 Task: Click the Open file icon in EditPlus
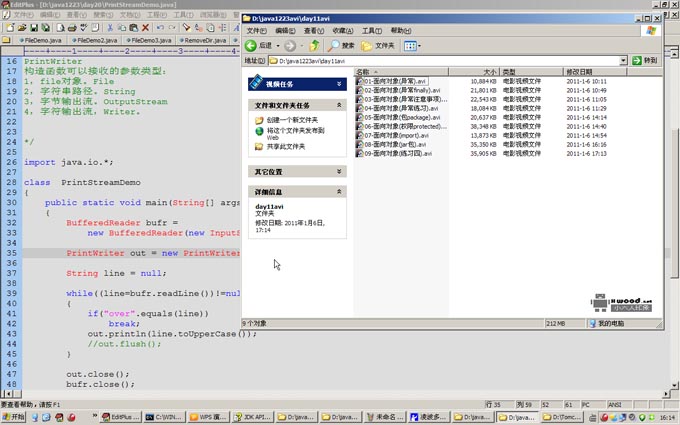pos(22,28)
